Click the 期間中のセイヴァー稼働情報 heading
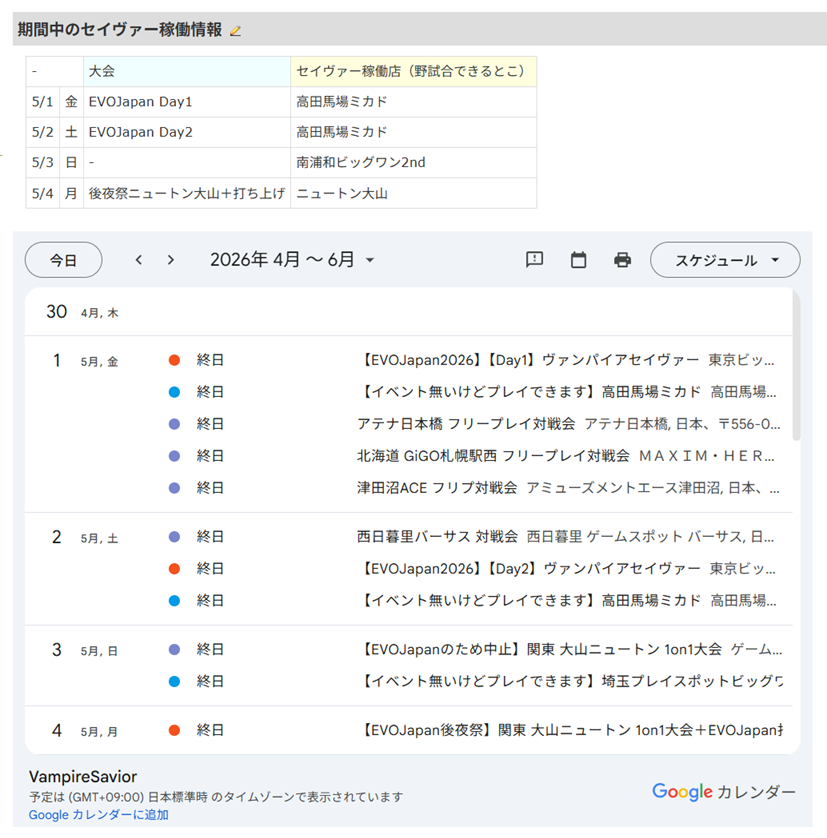Image resolution: width=827 pixels, height=838 pixels. click(120, 29)
